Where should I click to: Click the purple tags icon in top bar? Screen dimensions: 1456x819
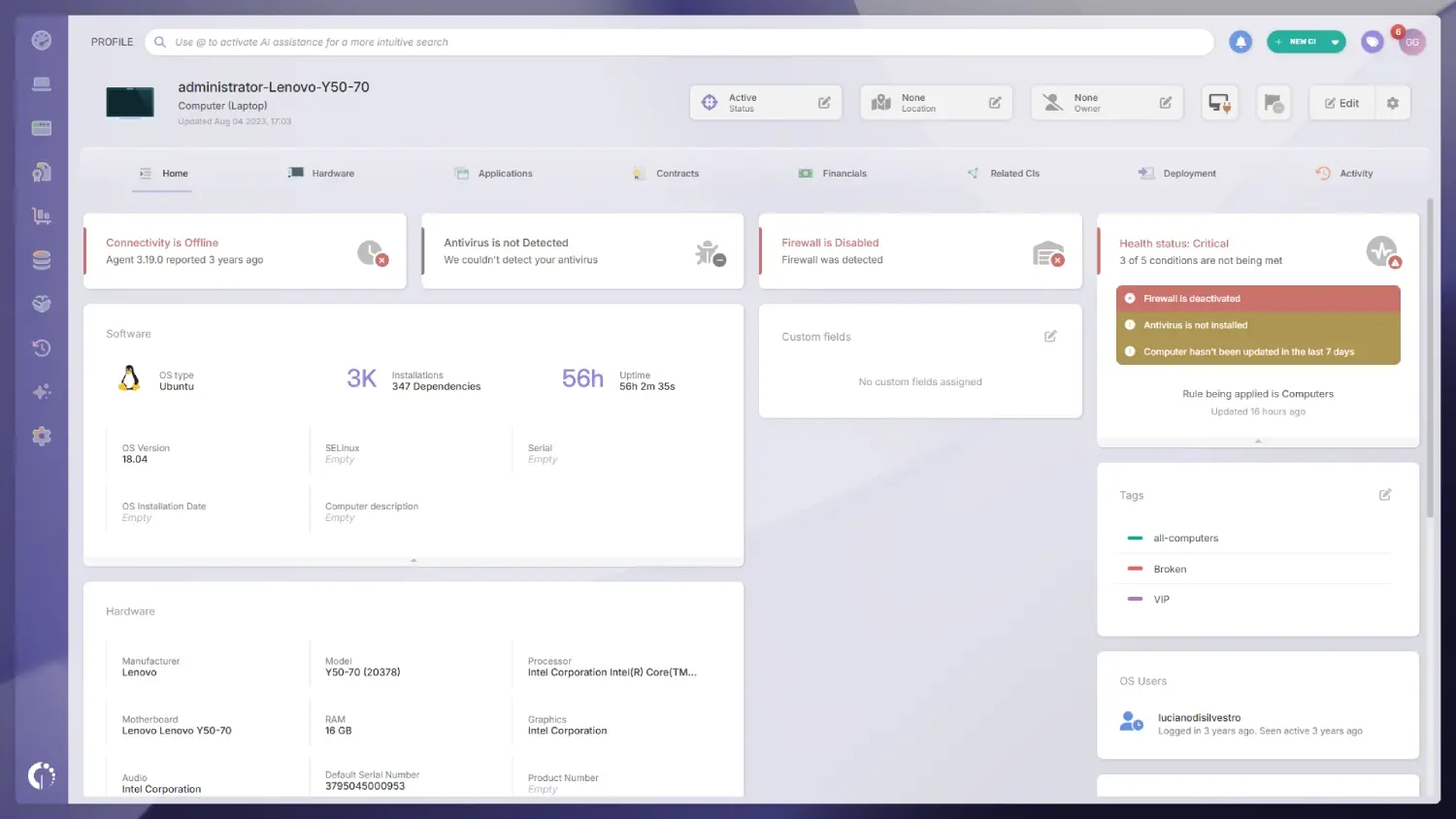(1372, 42)
